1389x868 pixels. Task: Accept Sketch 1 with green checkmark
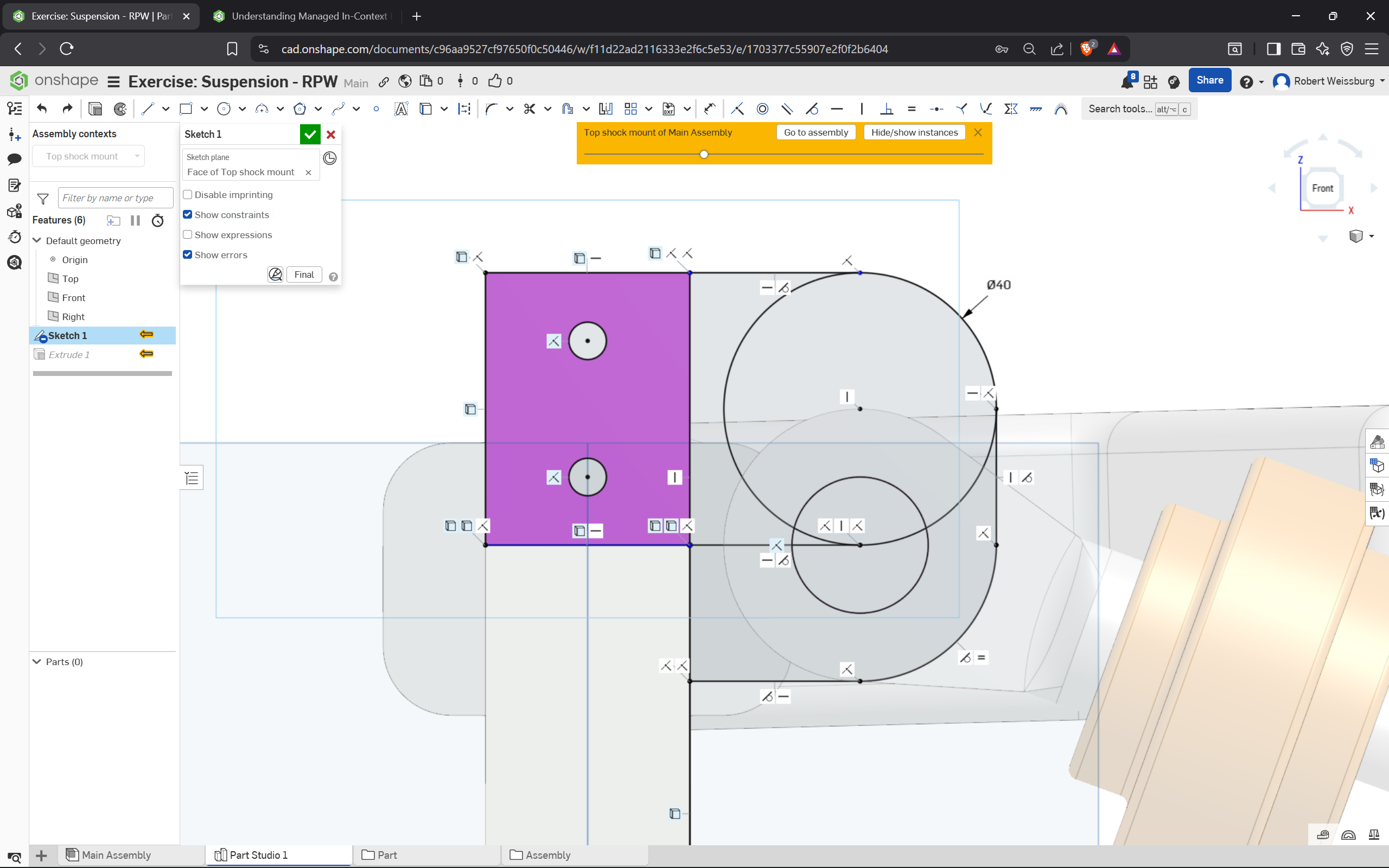pos(310,135)
